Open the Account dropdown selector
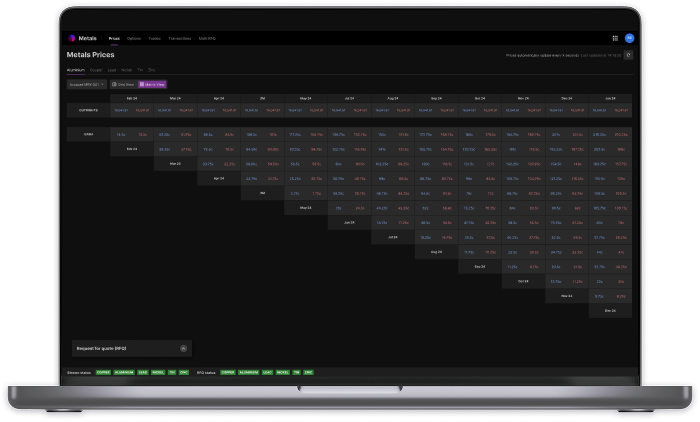The width and height of the screenshot is (700, 422). point(86,85)
